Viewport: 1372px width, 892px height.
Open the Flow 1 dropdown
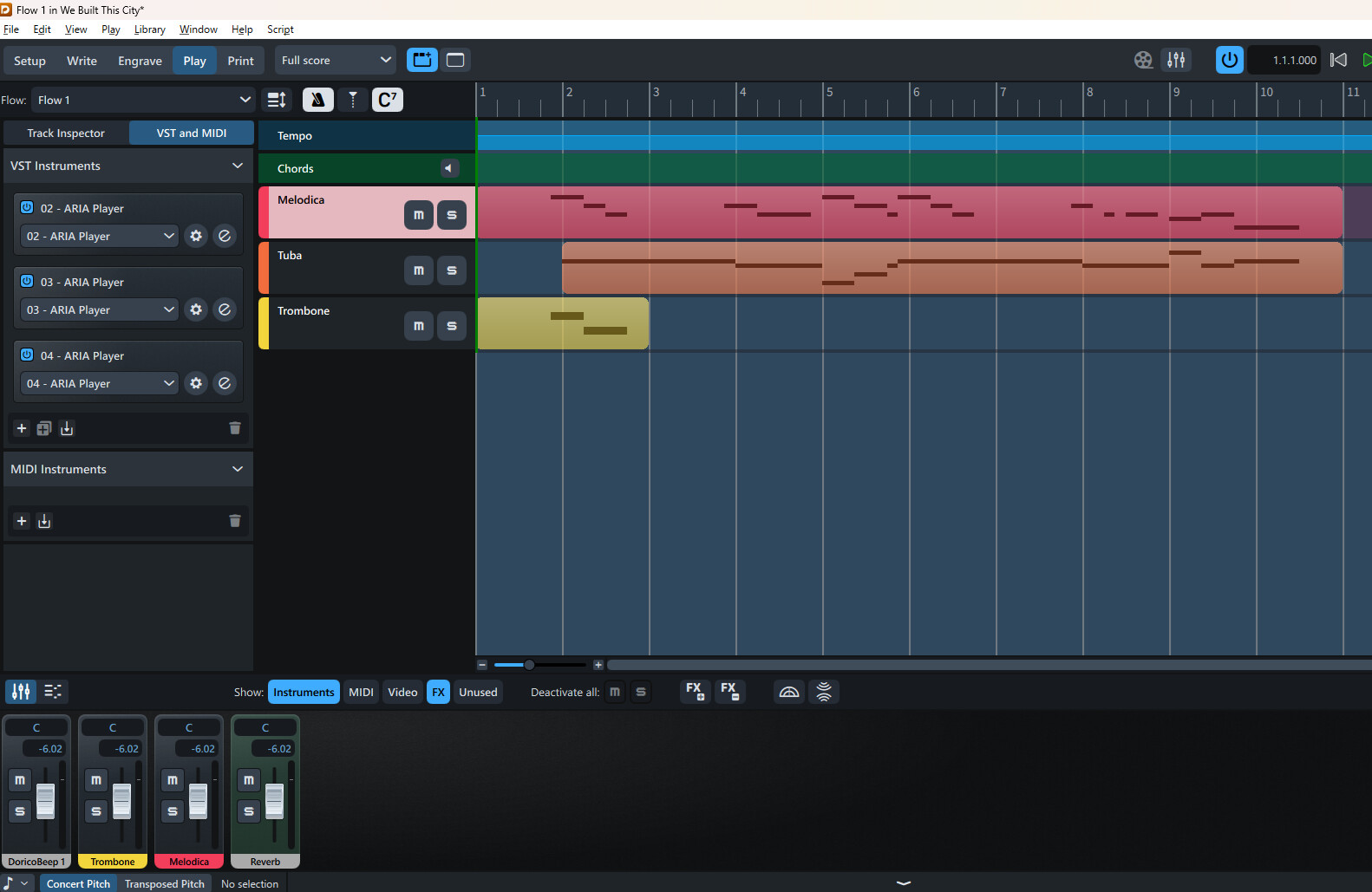click(143, 100)
